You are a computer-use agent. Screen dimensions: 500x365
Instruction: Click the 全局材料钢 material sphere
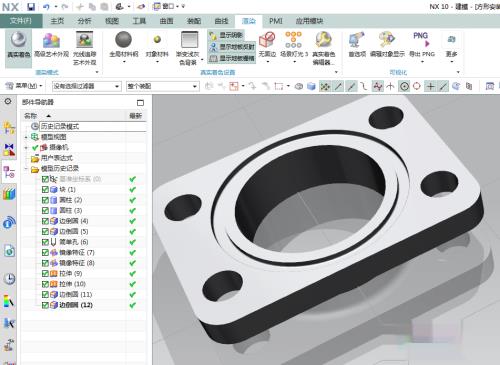(x=123, y=40)
